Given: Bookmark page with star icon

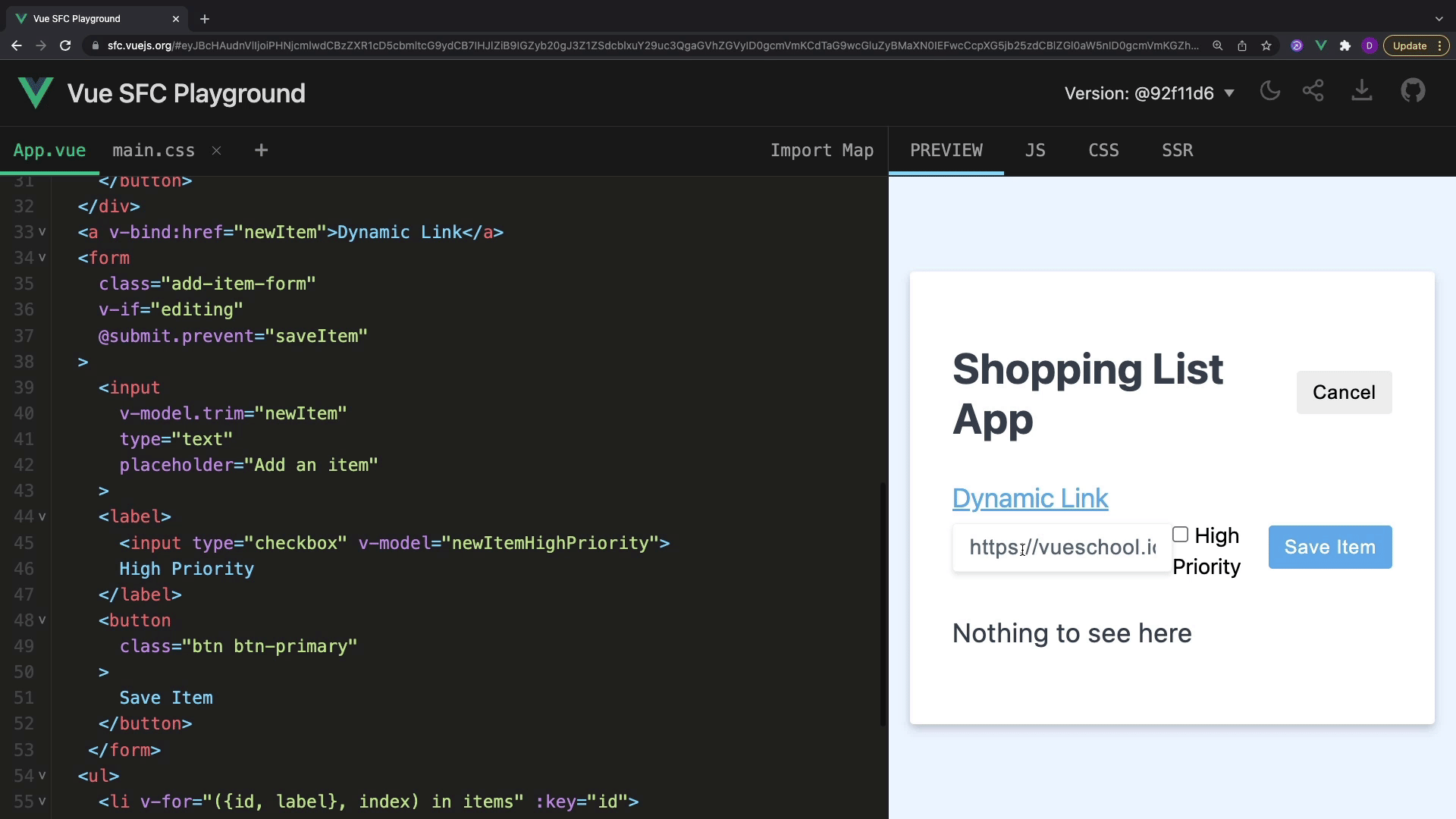Looking at the screenshot, I should [x=1266, y=45].
